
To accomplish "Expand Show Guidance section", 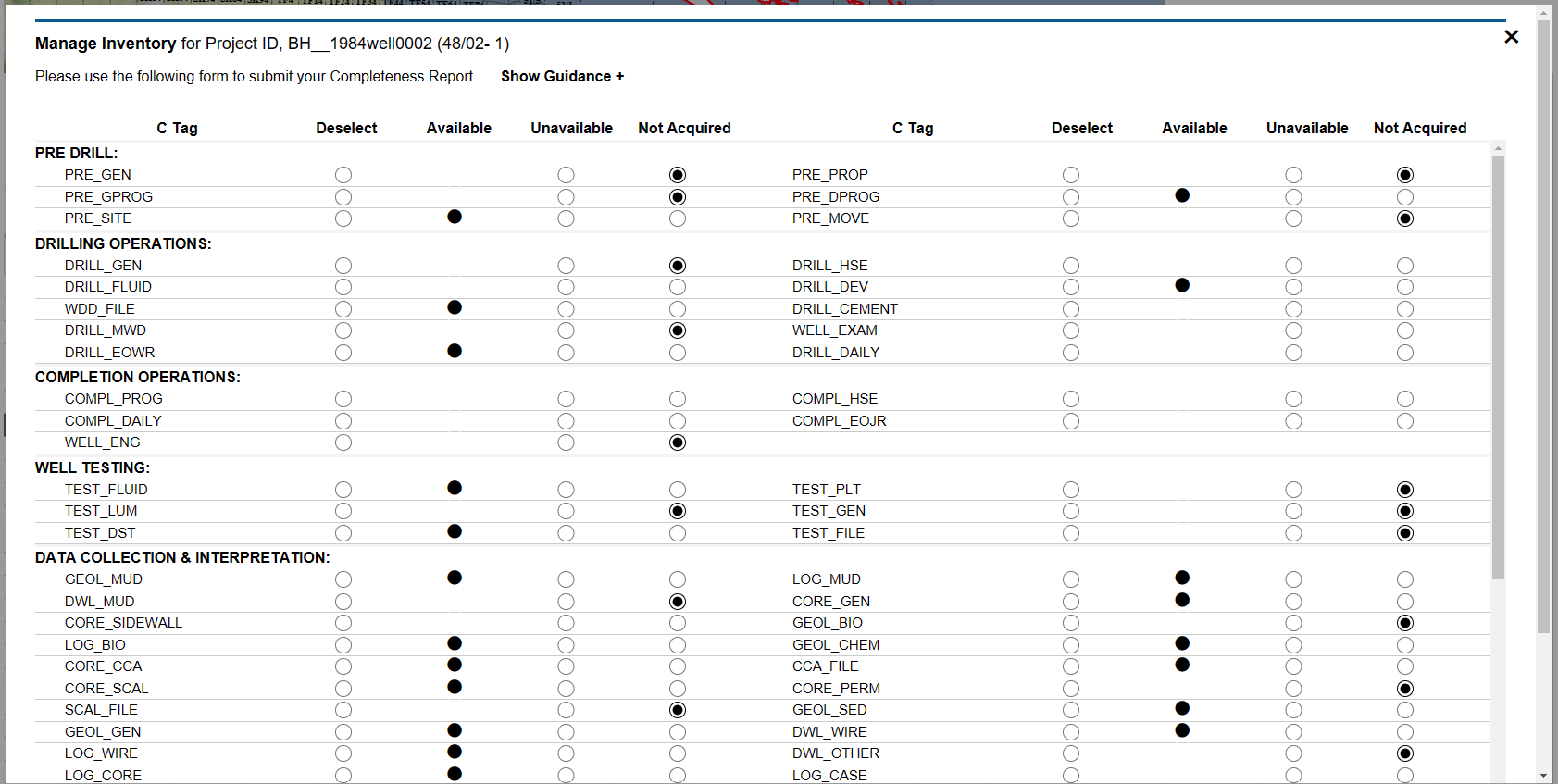I will [x=562, y=76].
